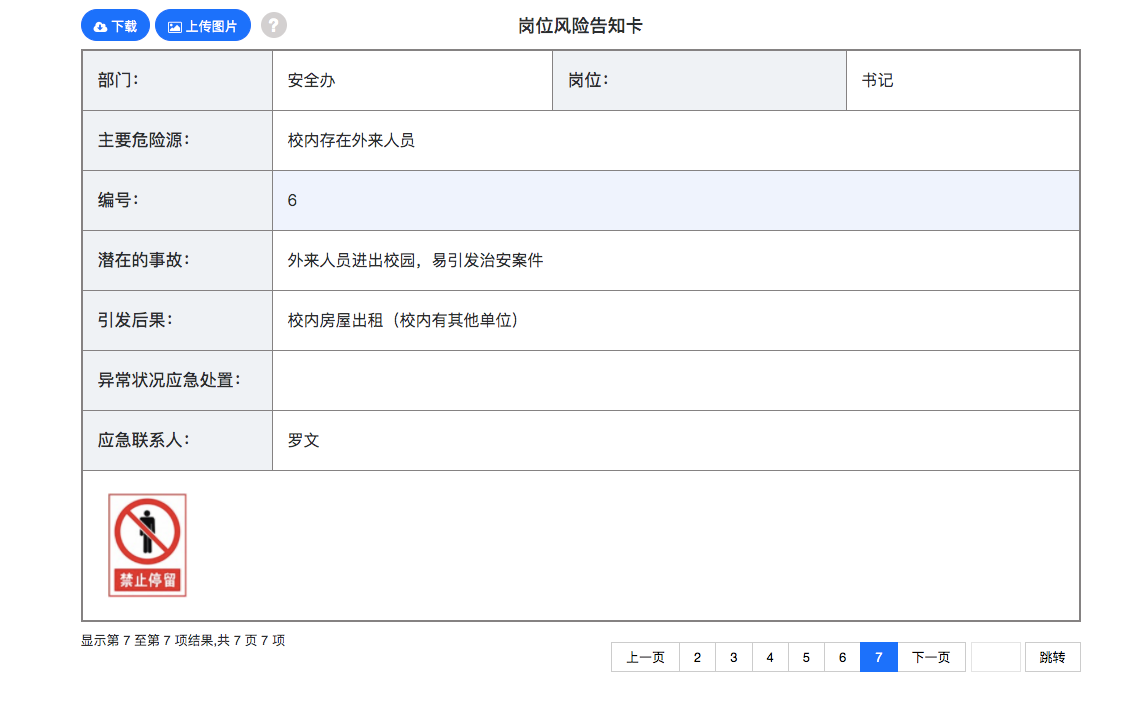1143x701 pixels.
Task: Jump to page 3
Action: point(733,657)
